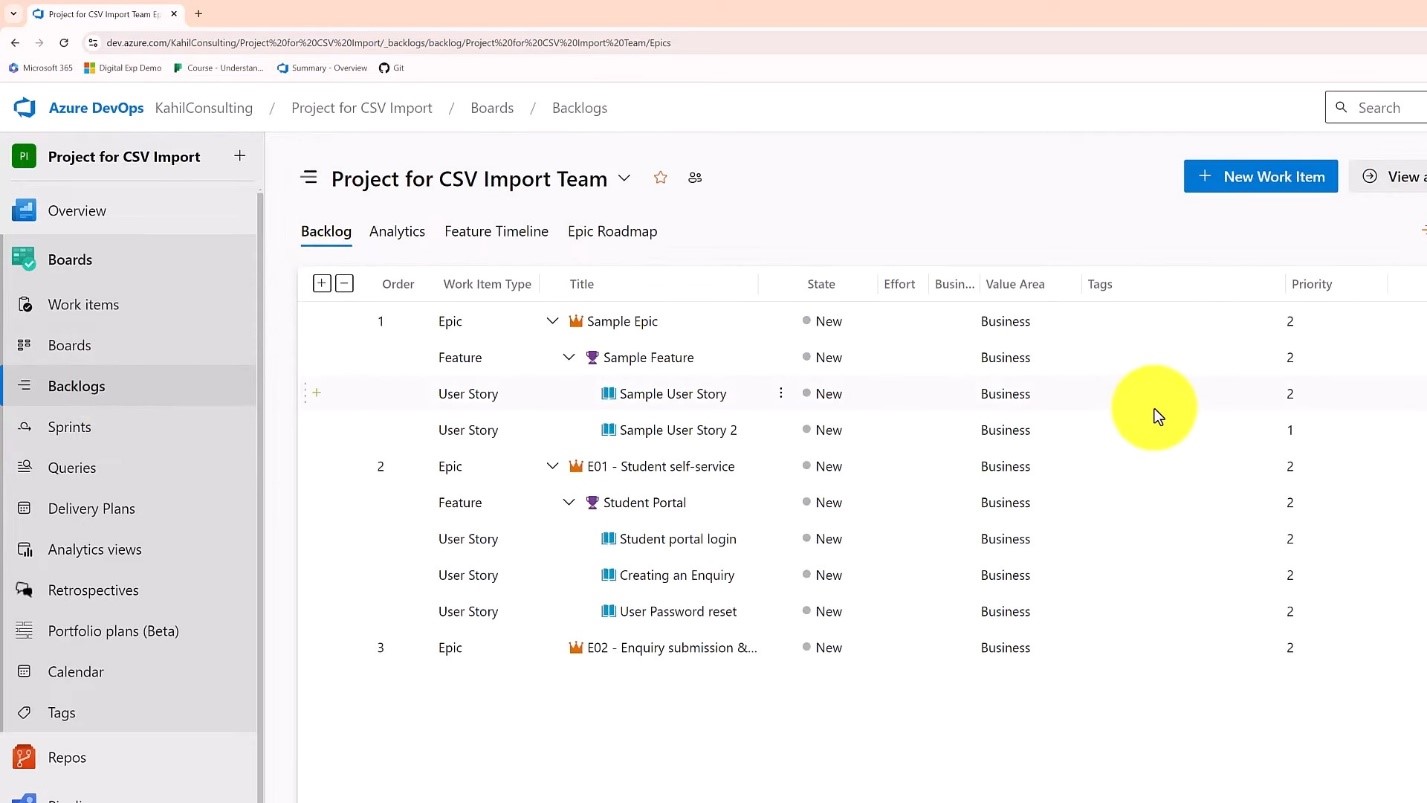
Task: Open Repos in the left sidebar
Action: pyautogui.click(x=67, y=757)
